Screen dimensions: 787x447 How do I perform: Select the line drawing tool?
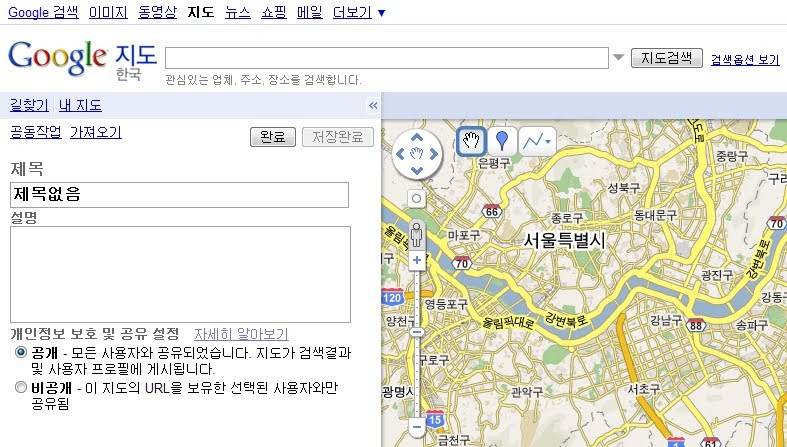point(533,141)
